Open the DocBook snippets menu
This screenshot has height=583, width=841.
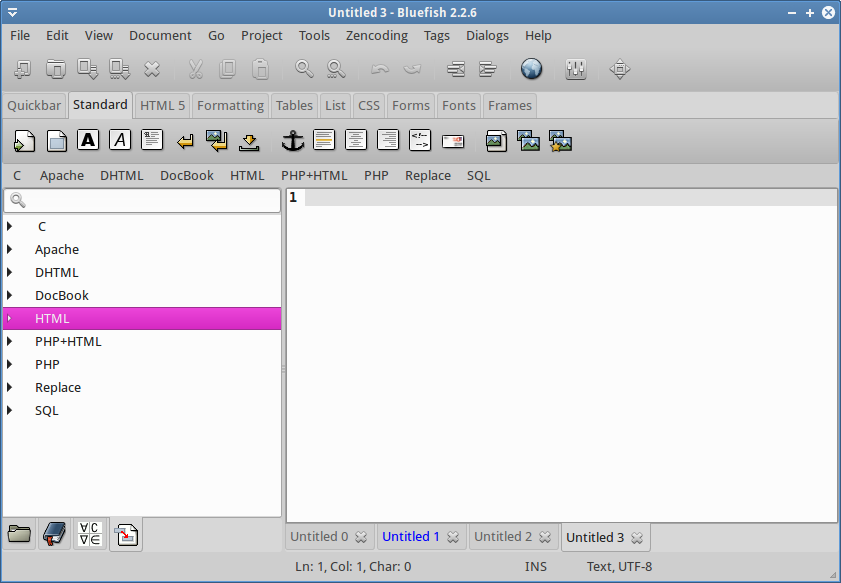(187, 176)
